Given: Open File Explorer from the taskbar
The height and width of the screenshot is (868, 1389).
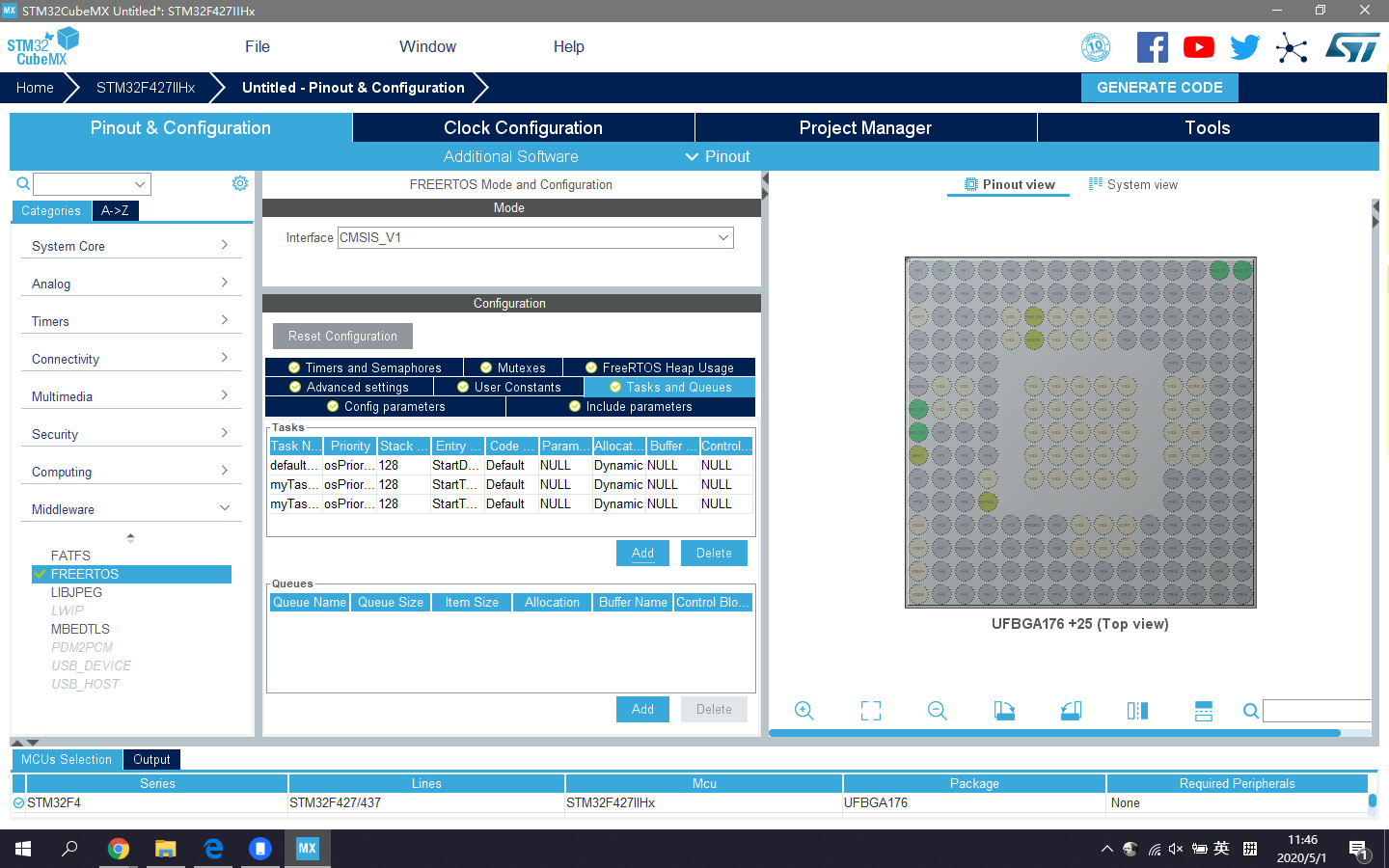Looking at the screenshot, I should coord(166,849).
